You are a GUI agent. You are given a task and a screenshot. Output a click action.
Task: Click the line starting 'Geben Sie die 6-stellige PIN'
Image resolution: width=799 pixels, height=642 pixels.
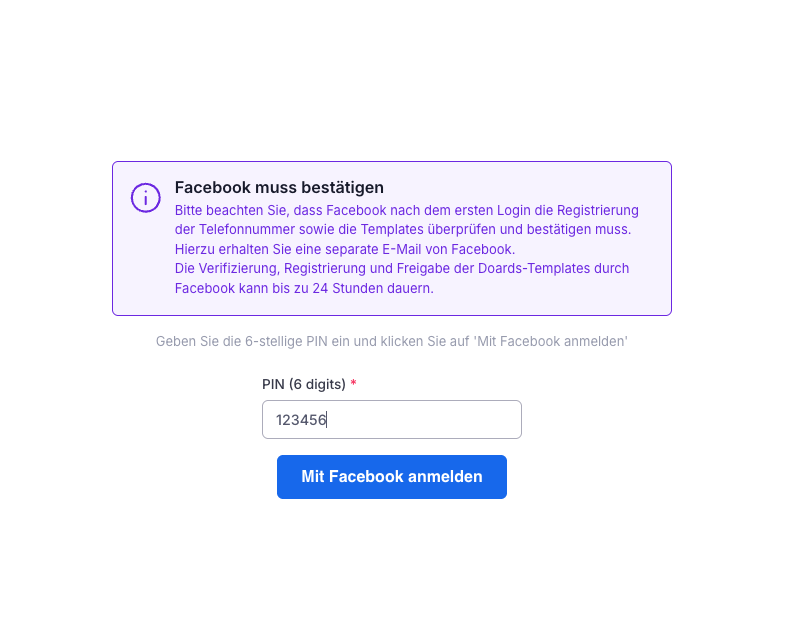(x=391, y=341)
